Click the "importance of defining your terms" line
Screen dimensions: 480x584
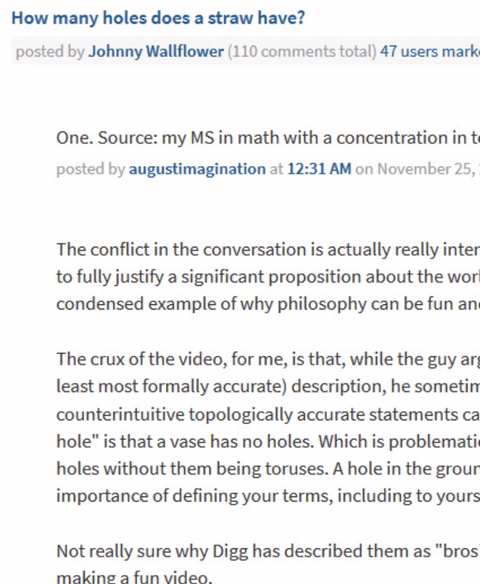tap(268, 496)
